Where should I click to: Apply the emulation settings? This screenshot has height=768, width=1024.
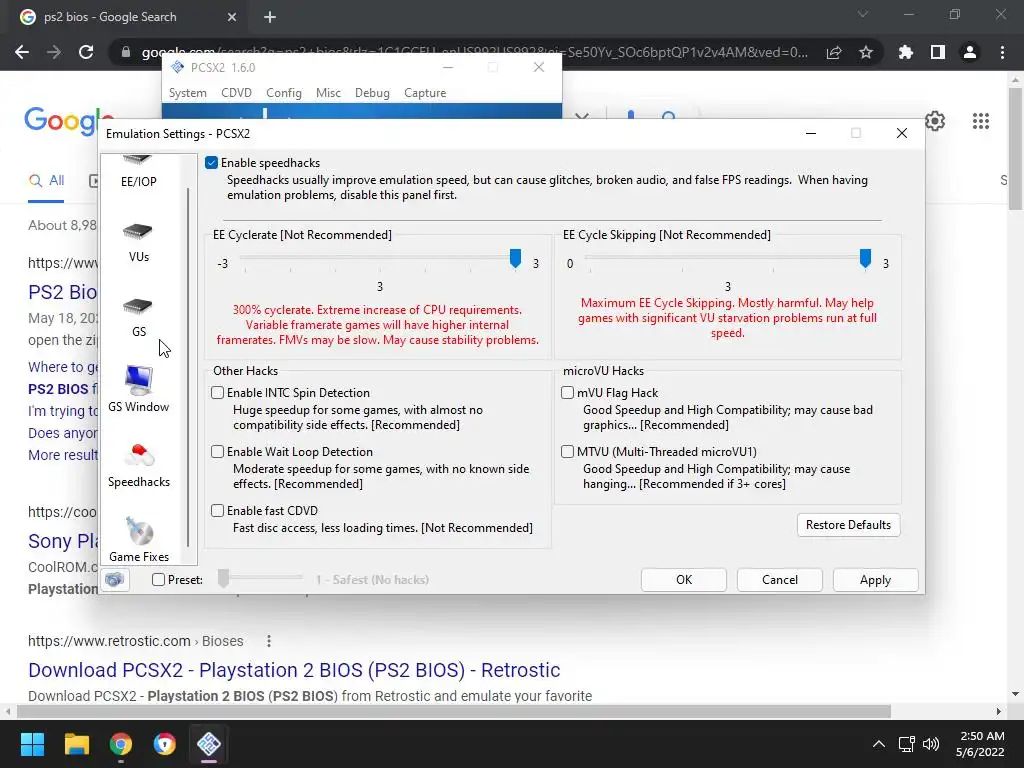(x=875, y=580)
